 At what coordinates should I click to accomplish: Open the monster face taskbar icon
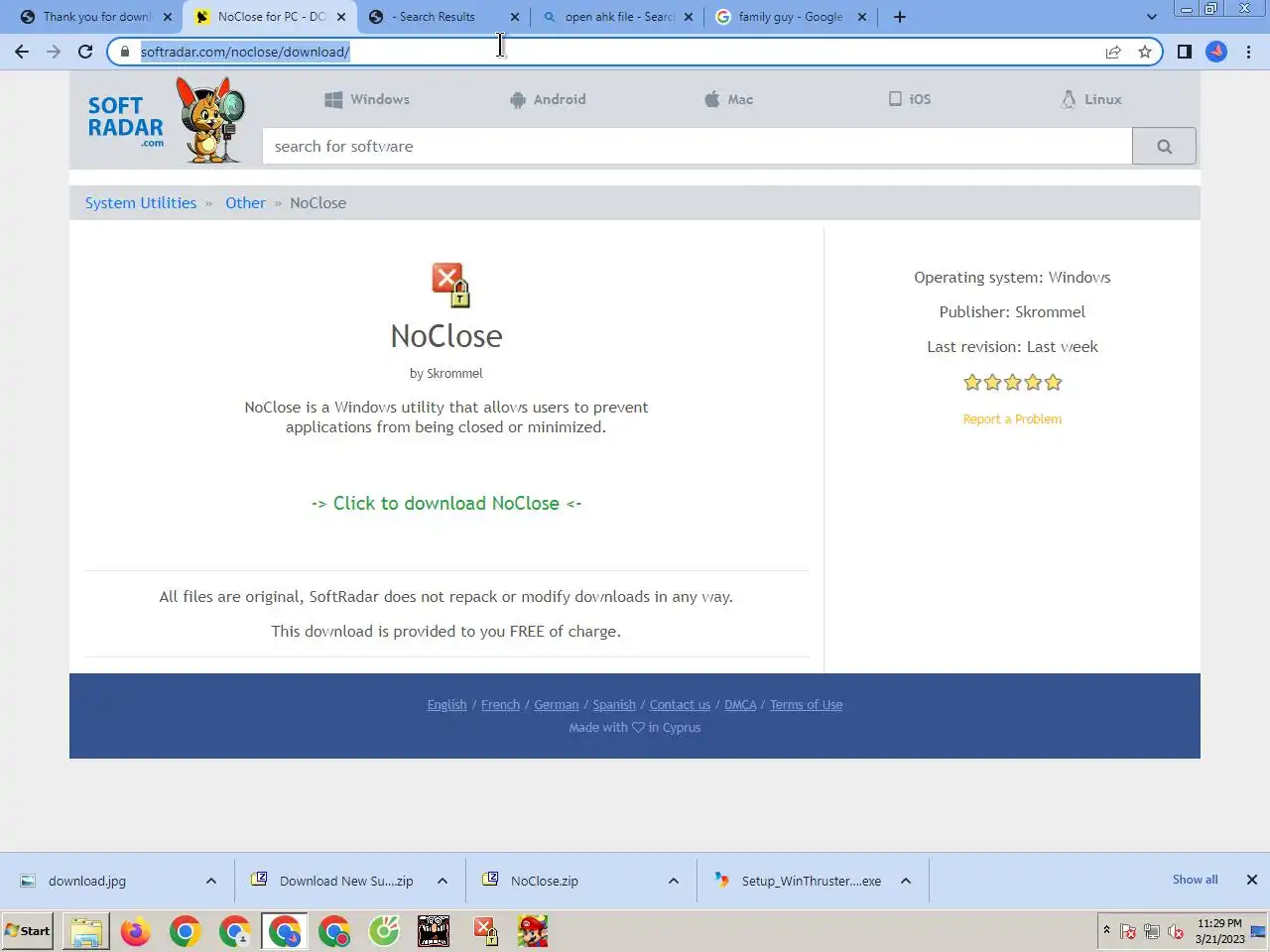(x=434, y=931)
